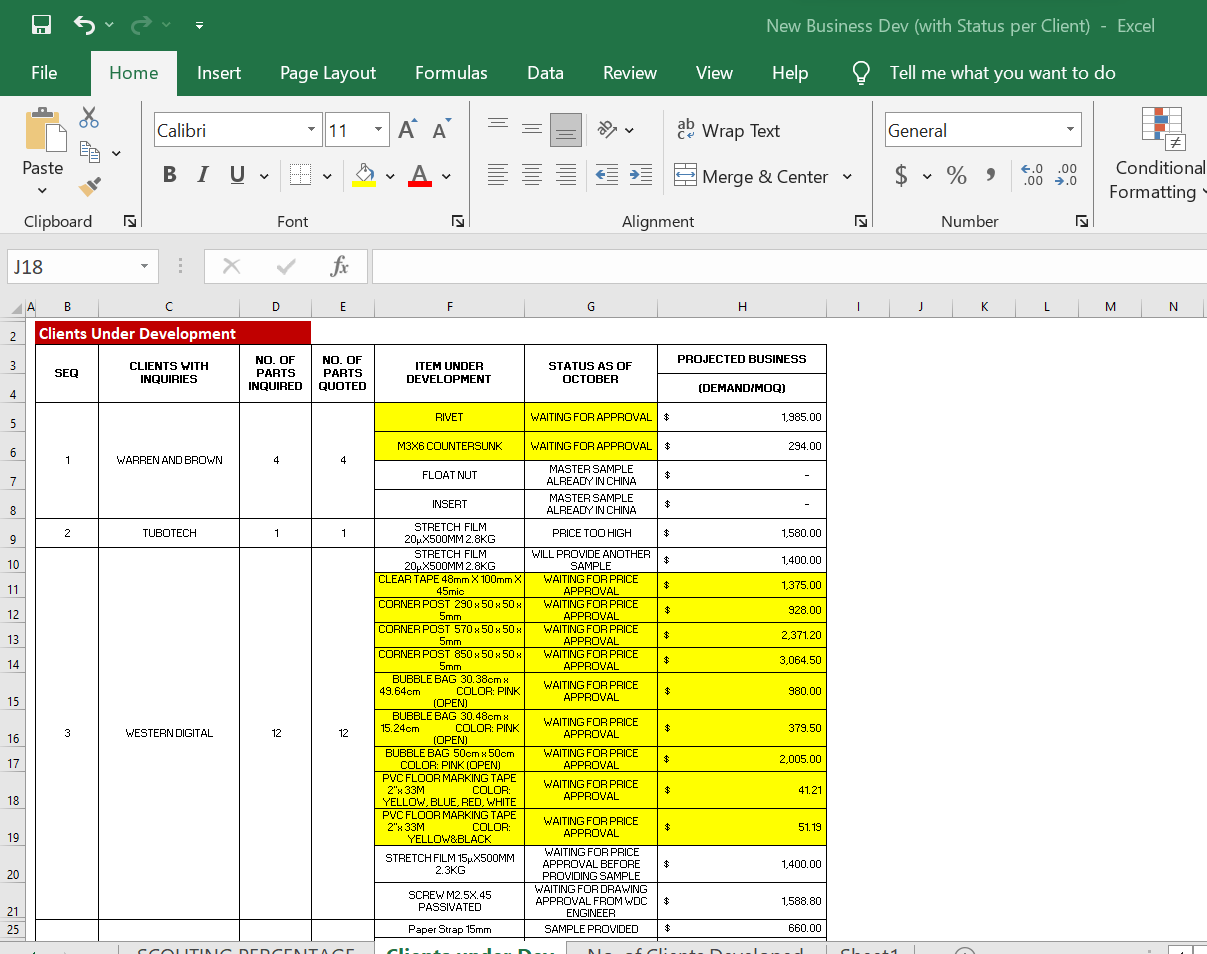1207x954 pixels.
Task: Click the Cut scissors icon
Action: coord(89,118)
